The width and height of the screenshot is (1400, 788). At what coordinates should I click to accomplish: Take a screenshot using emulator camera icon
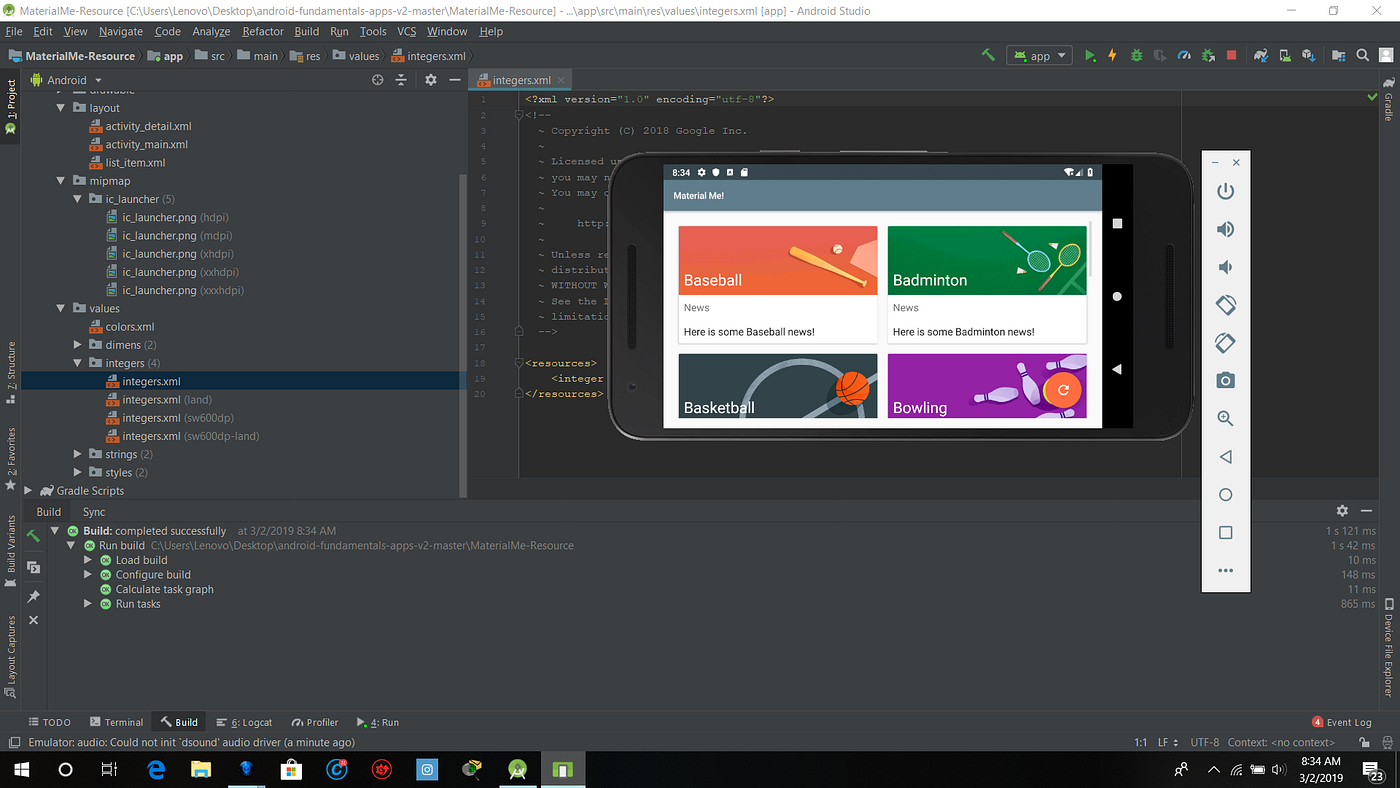(1225, 380)
